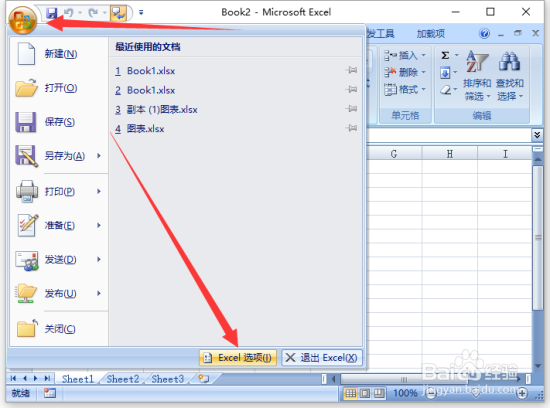This screenshot has height=408, width=550.
Task: Click the zoom in plus button
Action: click(522, 393)
